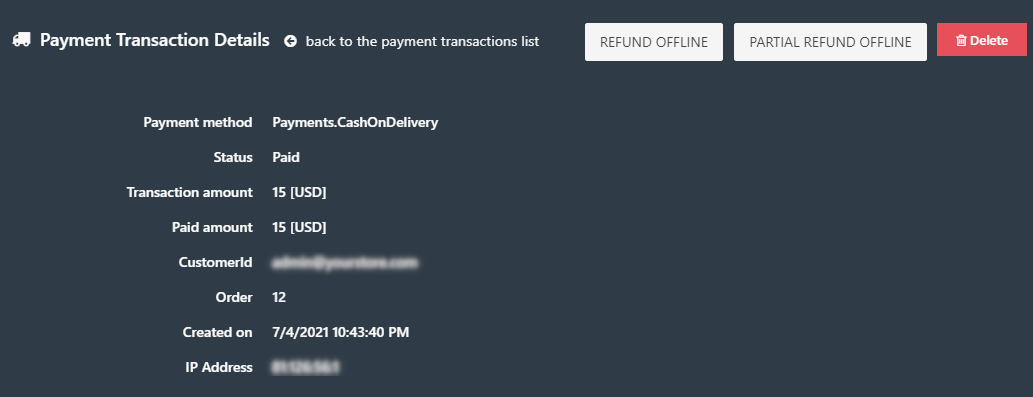1033x397 pixels.
Task: Click the IP Address field label
Action: coord(219,367)
